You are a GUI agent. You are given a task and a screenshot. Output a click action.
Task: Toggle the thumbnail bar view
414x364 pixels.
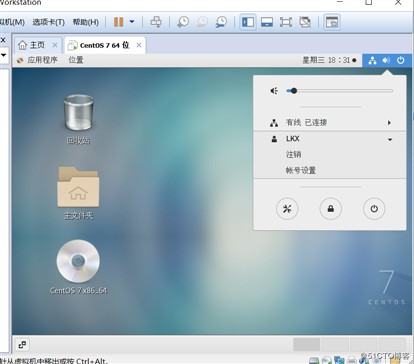pos(267,22)
